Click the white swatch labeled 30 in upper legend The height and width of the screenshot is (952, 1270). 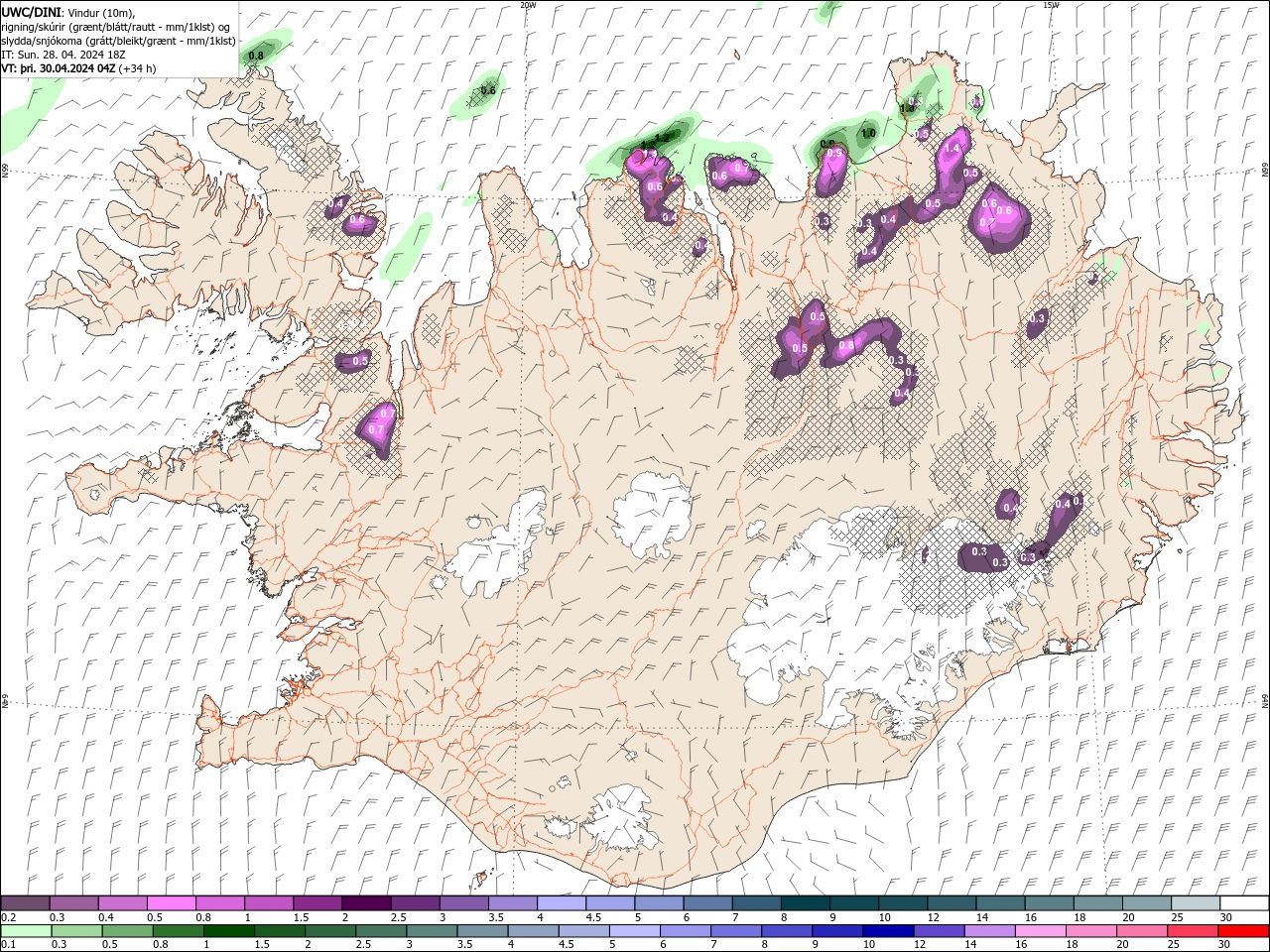pos(1243,903)
